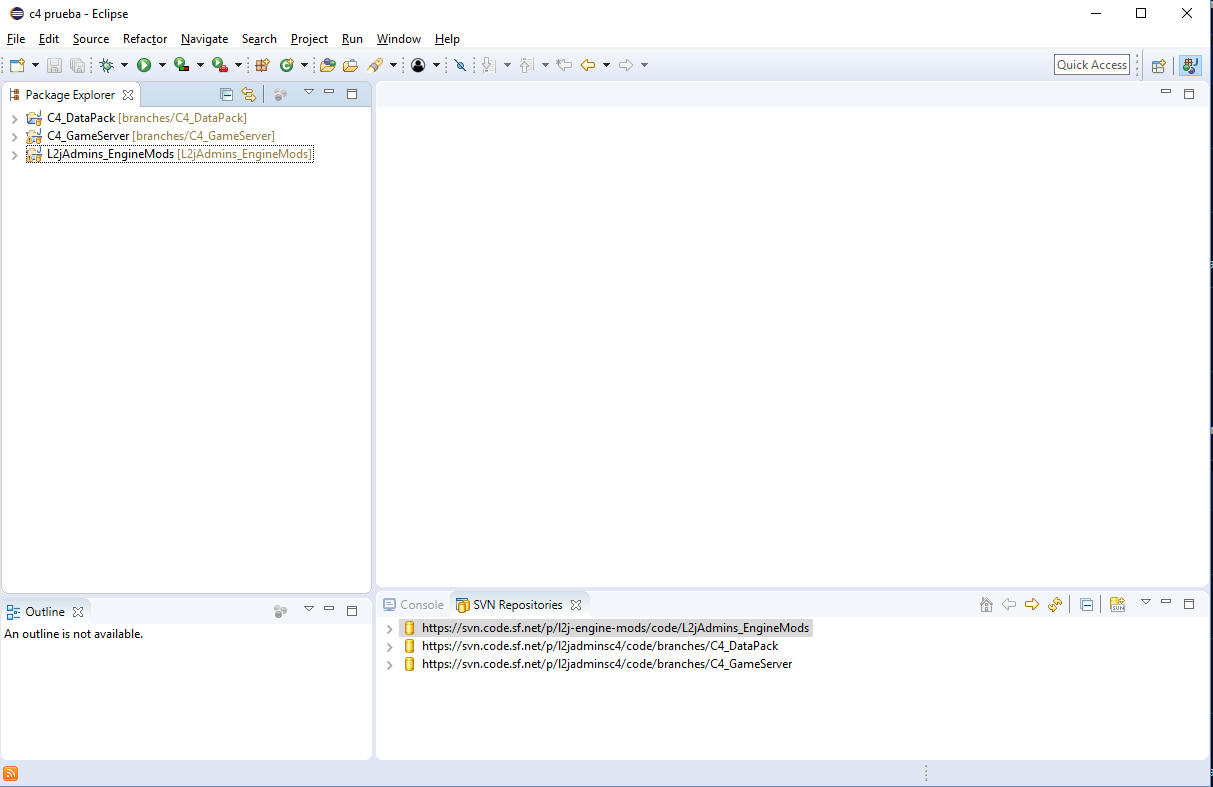Click the yellow Back navigation arrow
Viewport: 1213px width, 787px height.
(588, 65)
